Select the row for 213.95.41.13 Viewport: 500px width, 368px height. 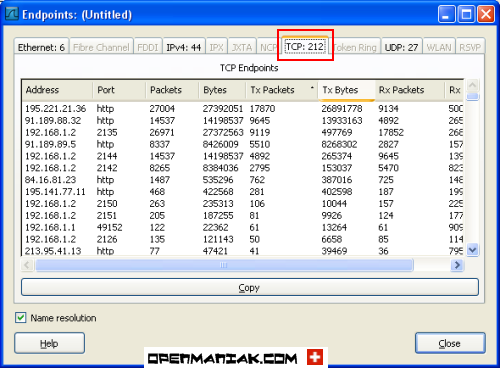pos(243,251)
